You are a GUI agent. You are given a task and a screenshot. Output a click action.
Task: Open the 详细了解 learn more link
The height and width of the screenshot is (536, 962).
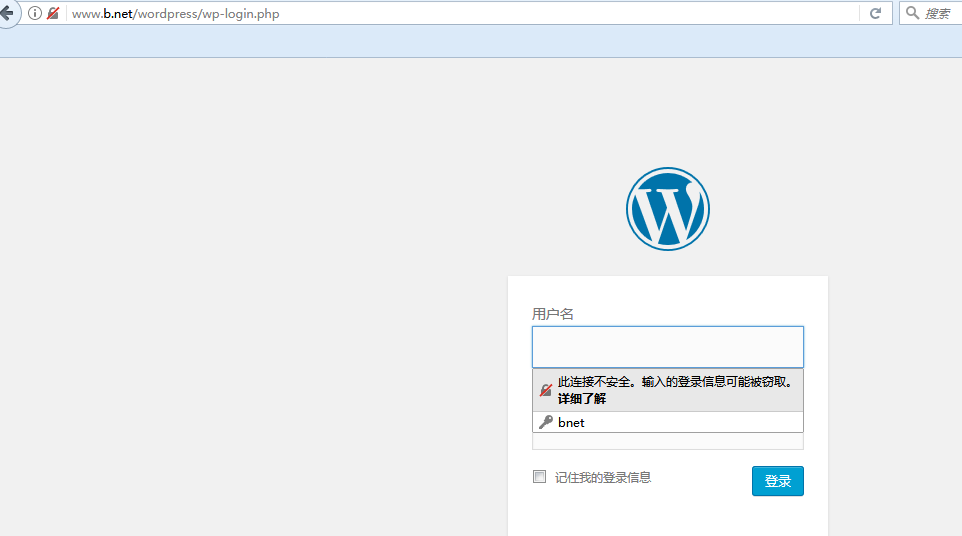[582, 399]
